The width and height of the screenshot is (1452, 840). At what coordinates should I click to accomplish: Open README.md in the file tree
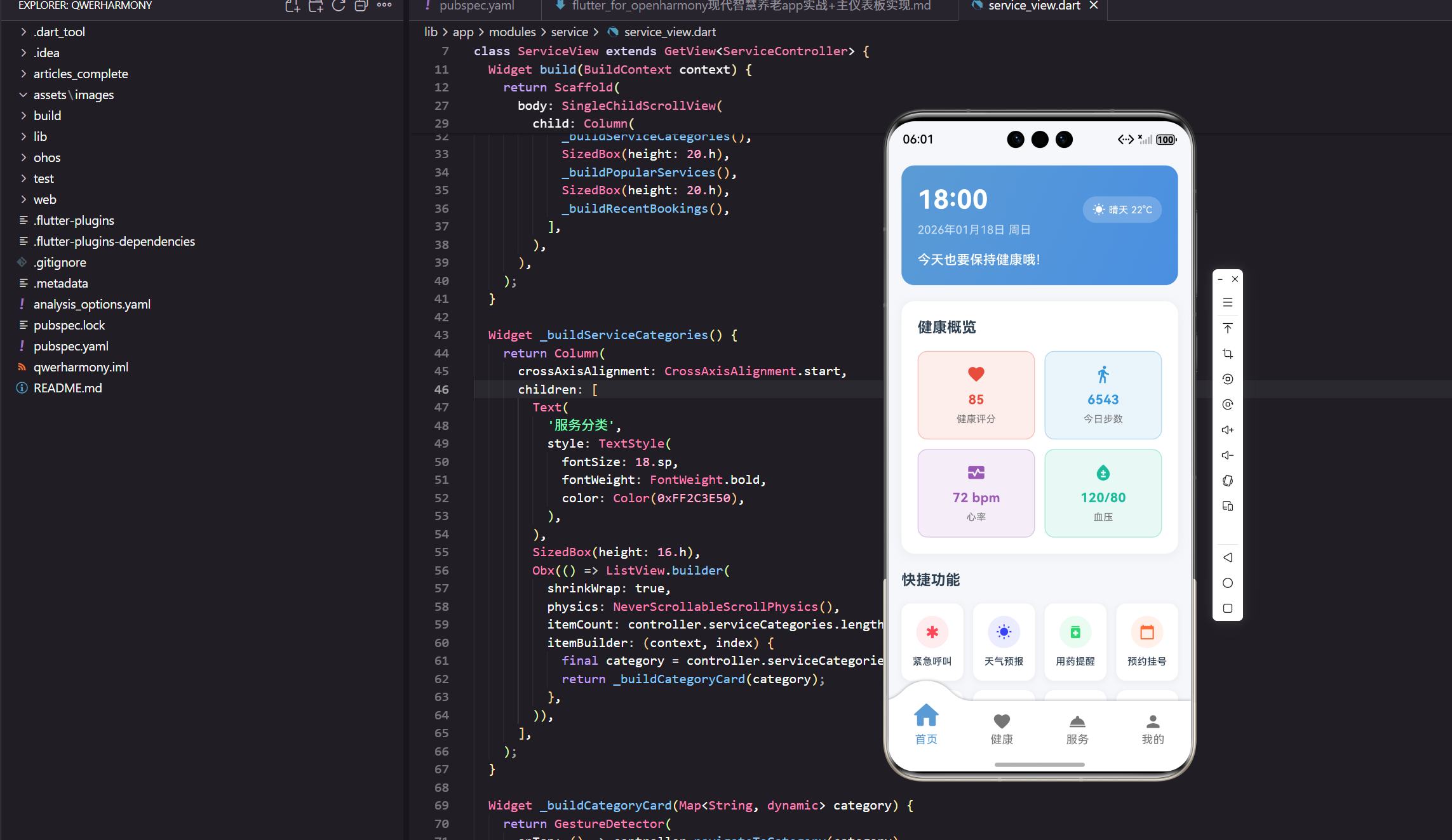point(67,388)
